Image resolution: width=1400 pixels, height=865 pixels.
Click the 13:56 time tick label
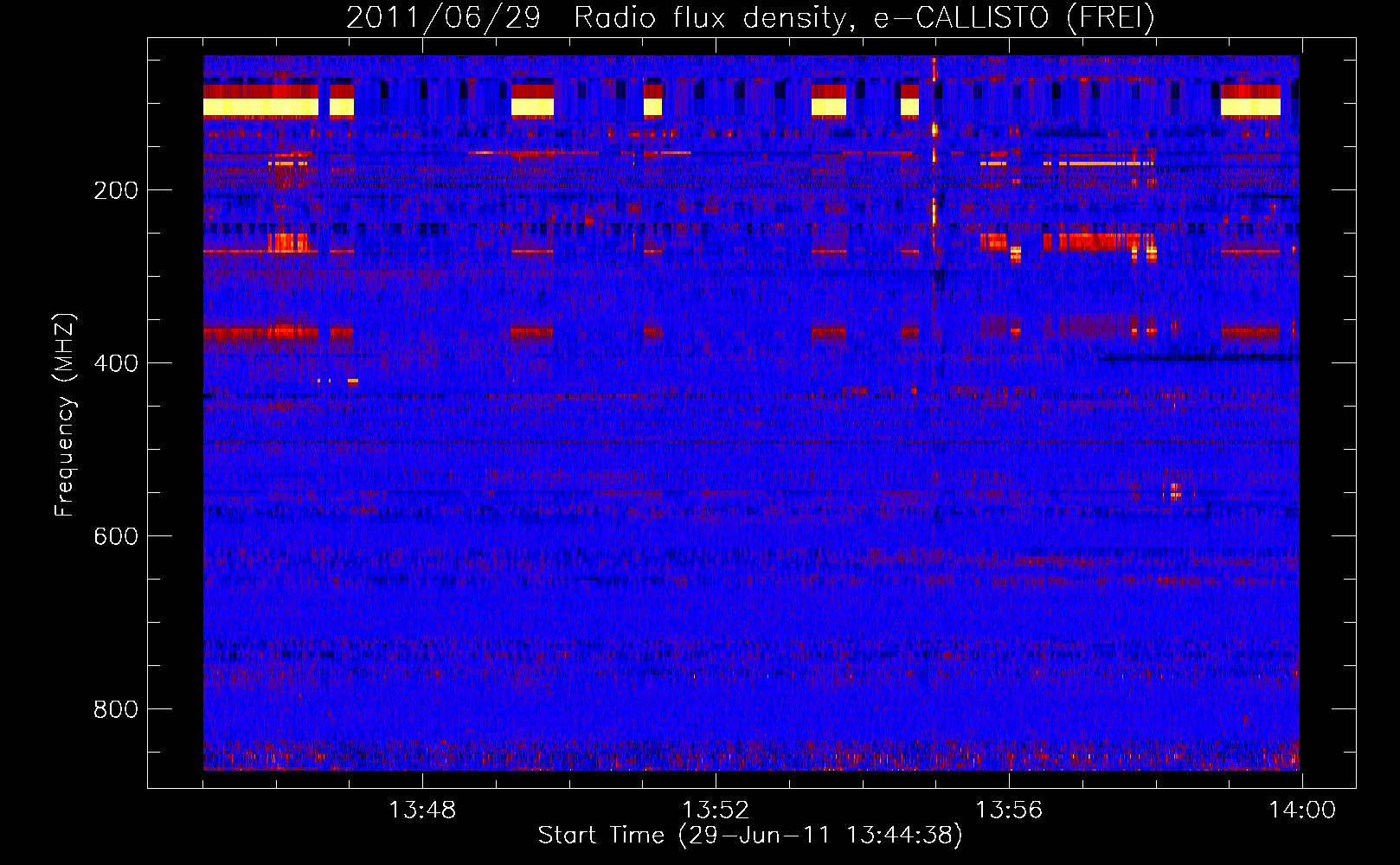[1009, 811]
